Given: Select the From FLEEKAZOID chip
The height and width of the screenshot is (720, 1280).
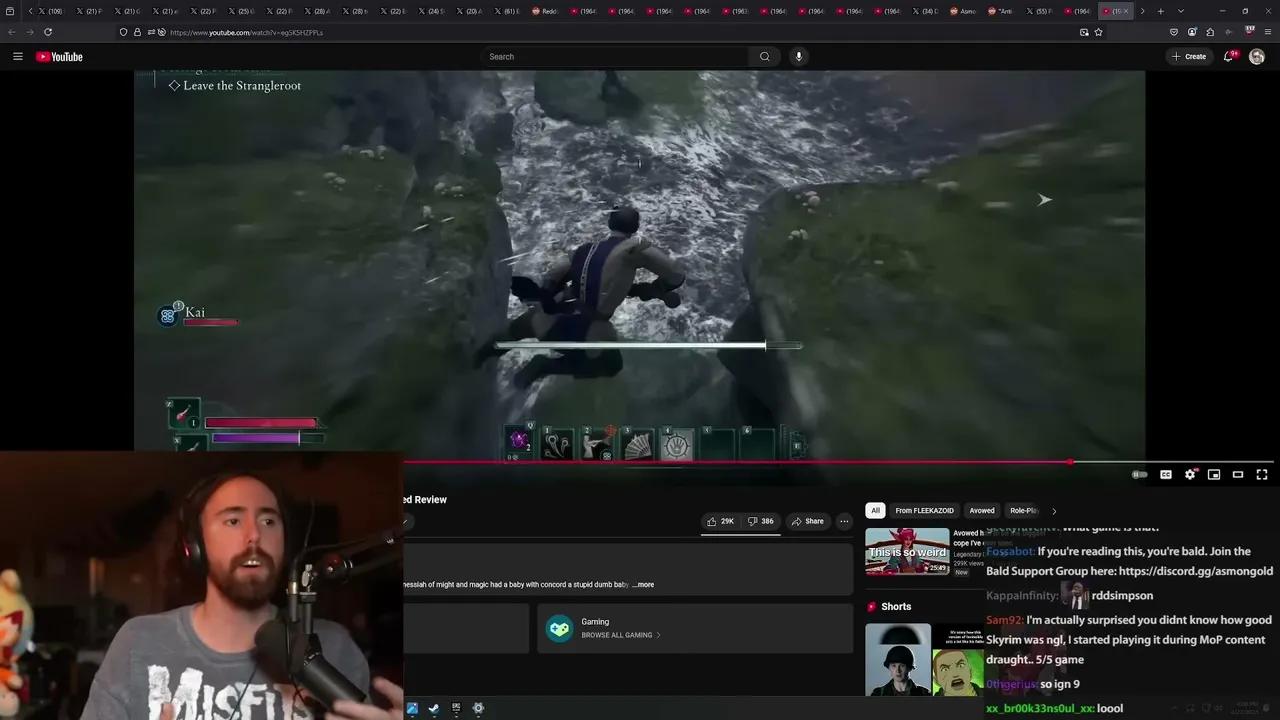Looking at the screenshot, I should 925,511.
